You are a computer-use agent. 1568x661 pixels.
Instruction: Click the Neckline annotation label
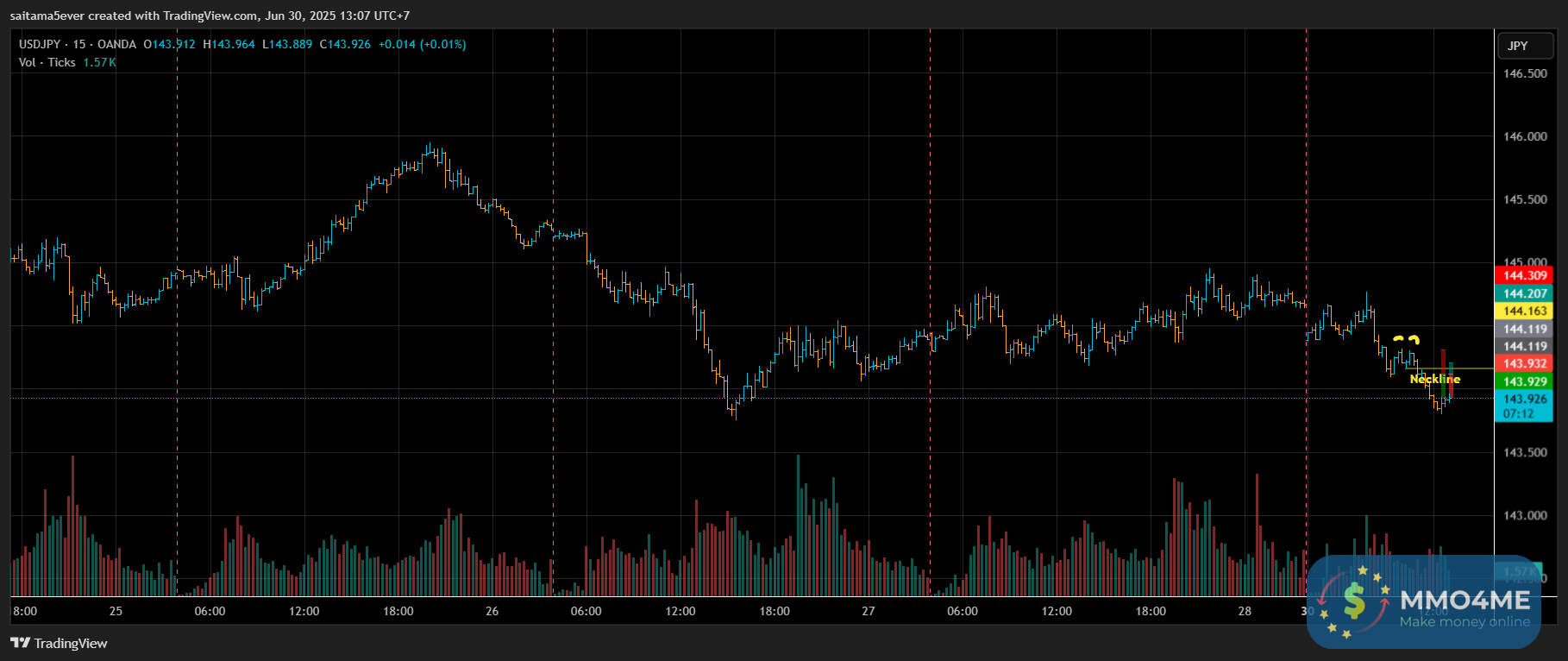[1435, 379]
